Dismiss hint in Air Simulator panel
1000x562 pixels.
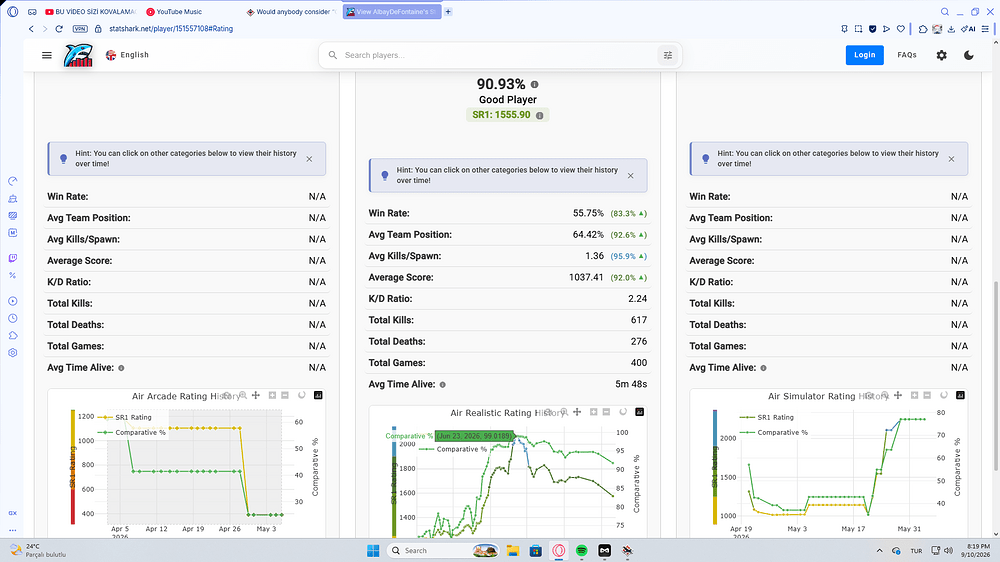pyautogui.click(x=952, y=159)
